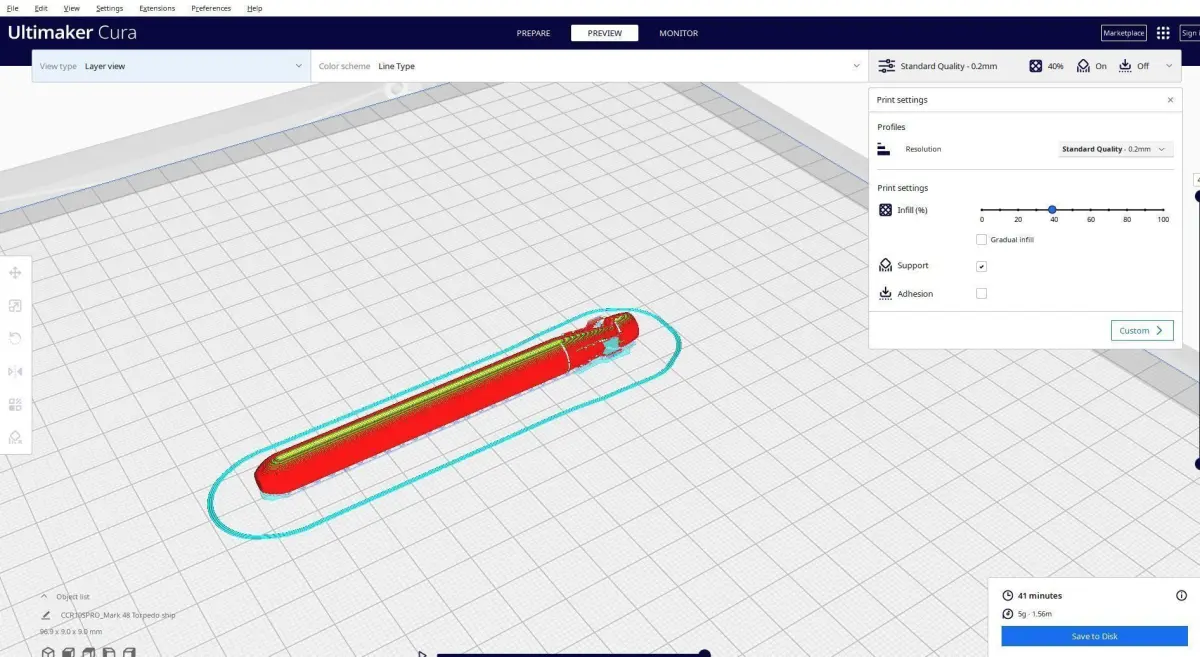Enable the Gradual infill checkbox
The width and height of the screenshot is (1200, 657).
[x=981, y=240]
